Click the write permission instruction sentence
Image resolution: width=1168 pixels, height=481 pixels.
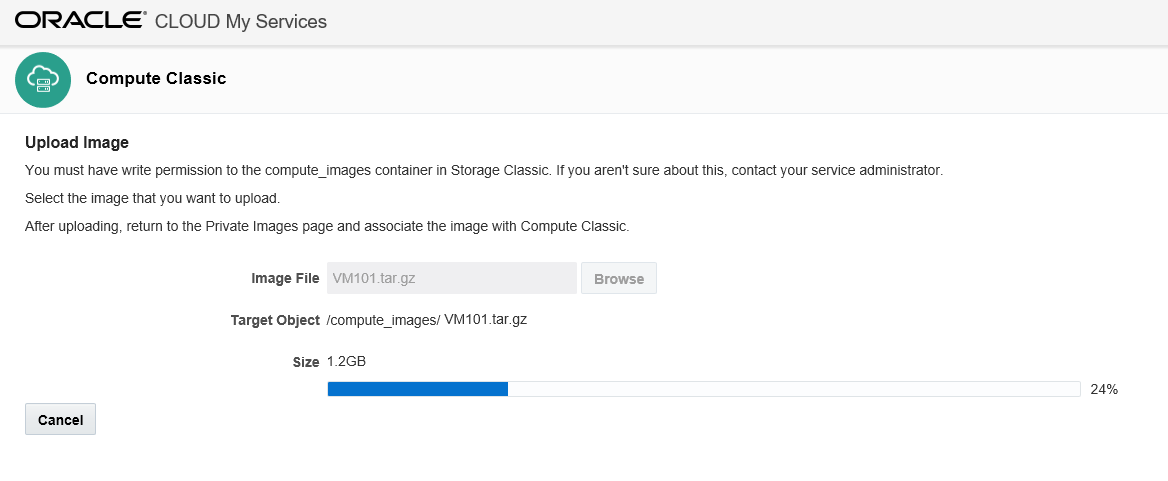[x=484, y=171]
